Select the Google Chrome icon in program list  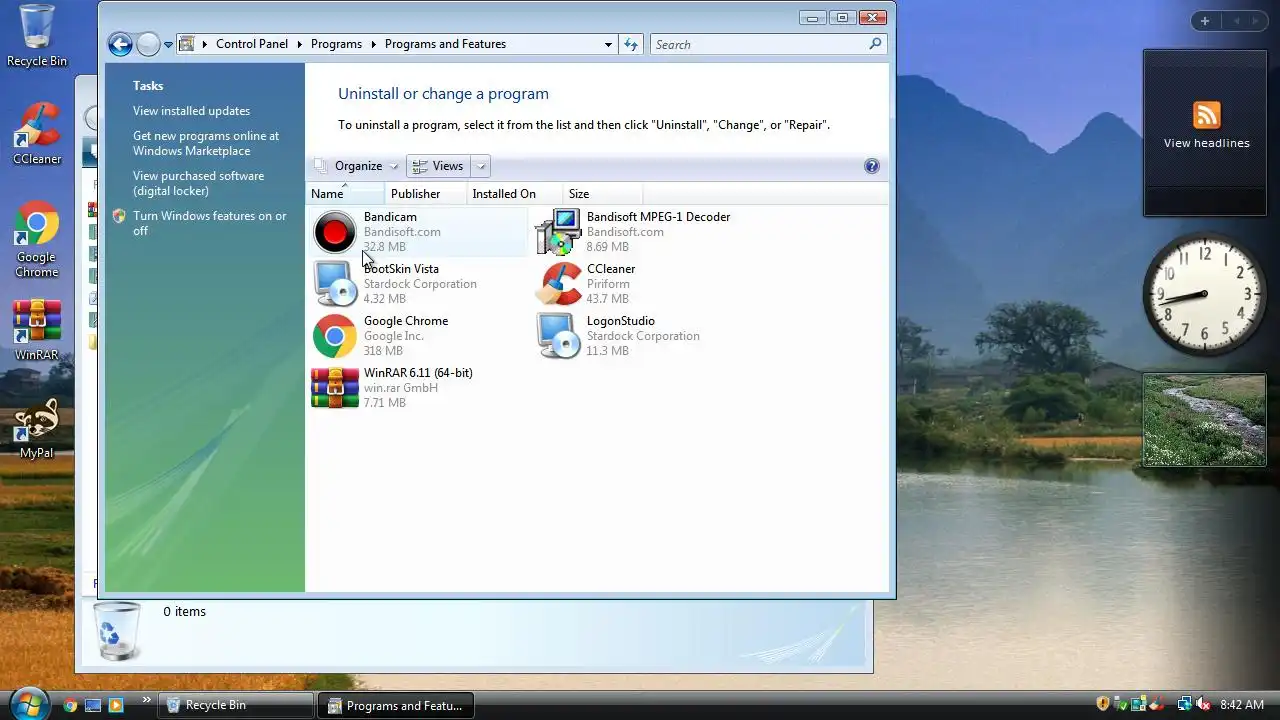[334, 336]
